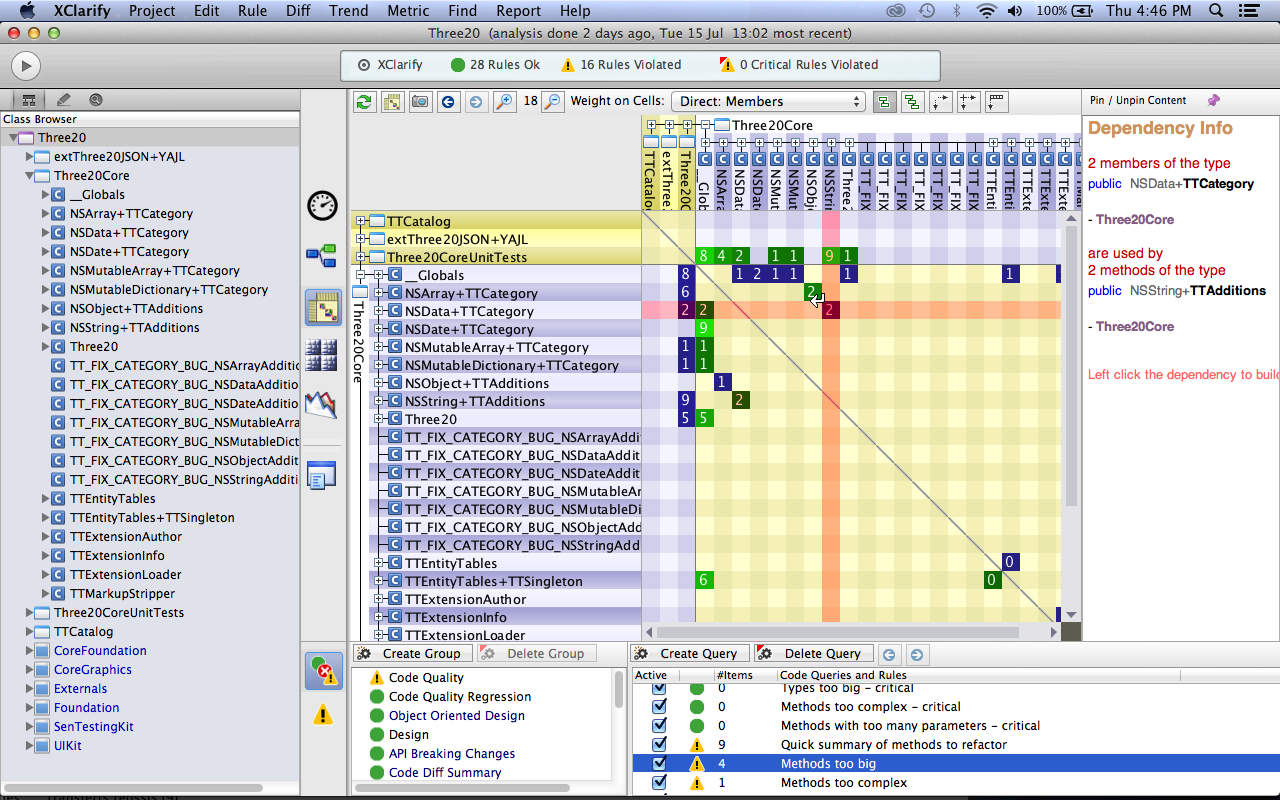Click the green refresh matrix icon

365,101
